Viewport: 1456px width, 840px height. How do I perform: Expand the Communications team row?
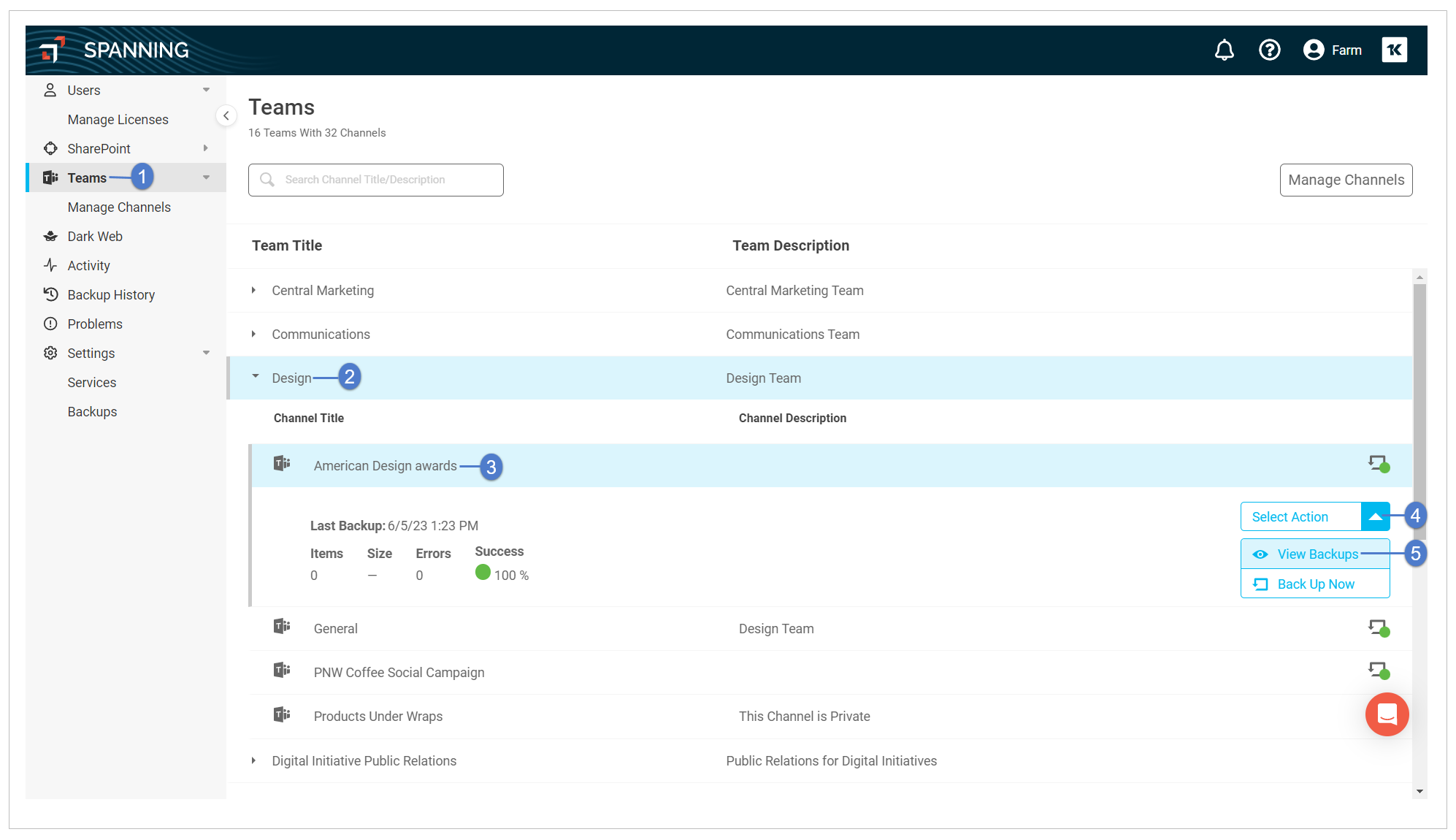click(x=253, y=334)
